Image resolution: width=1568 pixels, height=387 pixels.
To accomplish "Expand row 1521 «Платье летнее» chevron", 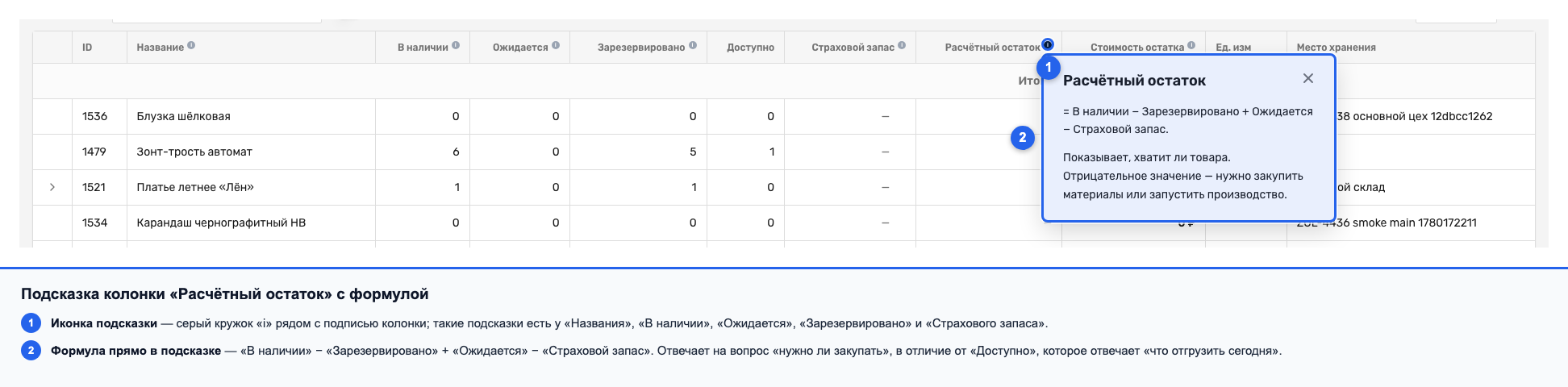I will pyautogui.click(x=52, y=187).
